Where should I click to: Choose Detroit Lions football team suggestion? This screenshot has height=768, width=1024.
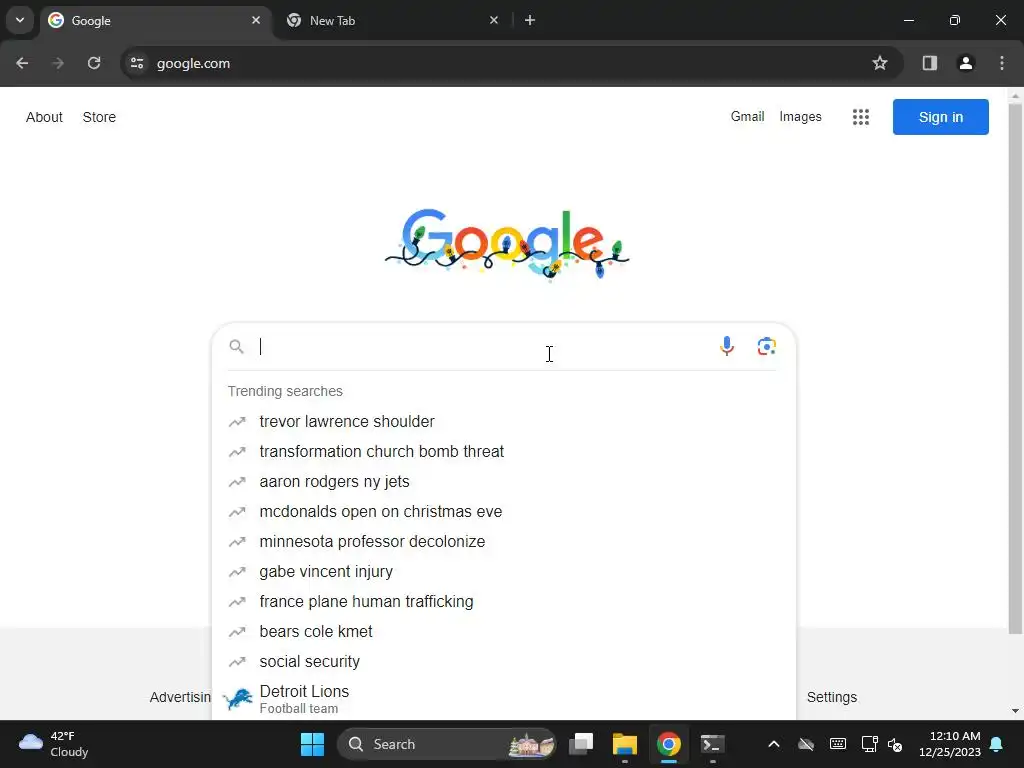pyautogui.click(x=503, y=699)
